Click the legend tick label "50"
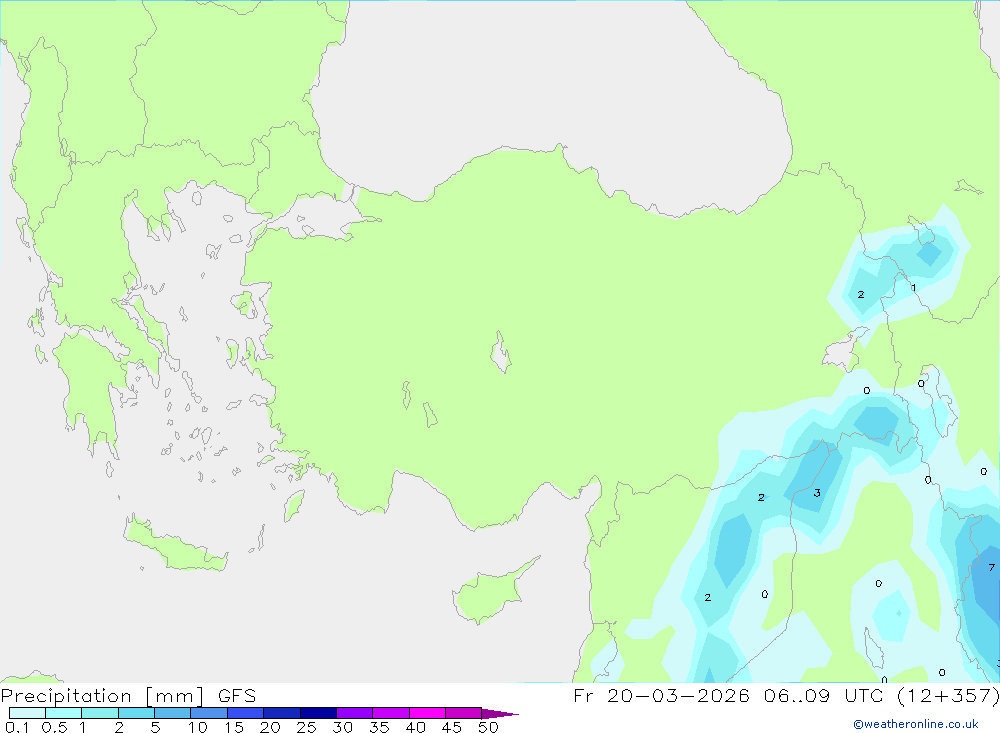Screen dimensions: 1000x733 488,727
